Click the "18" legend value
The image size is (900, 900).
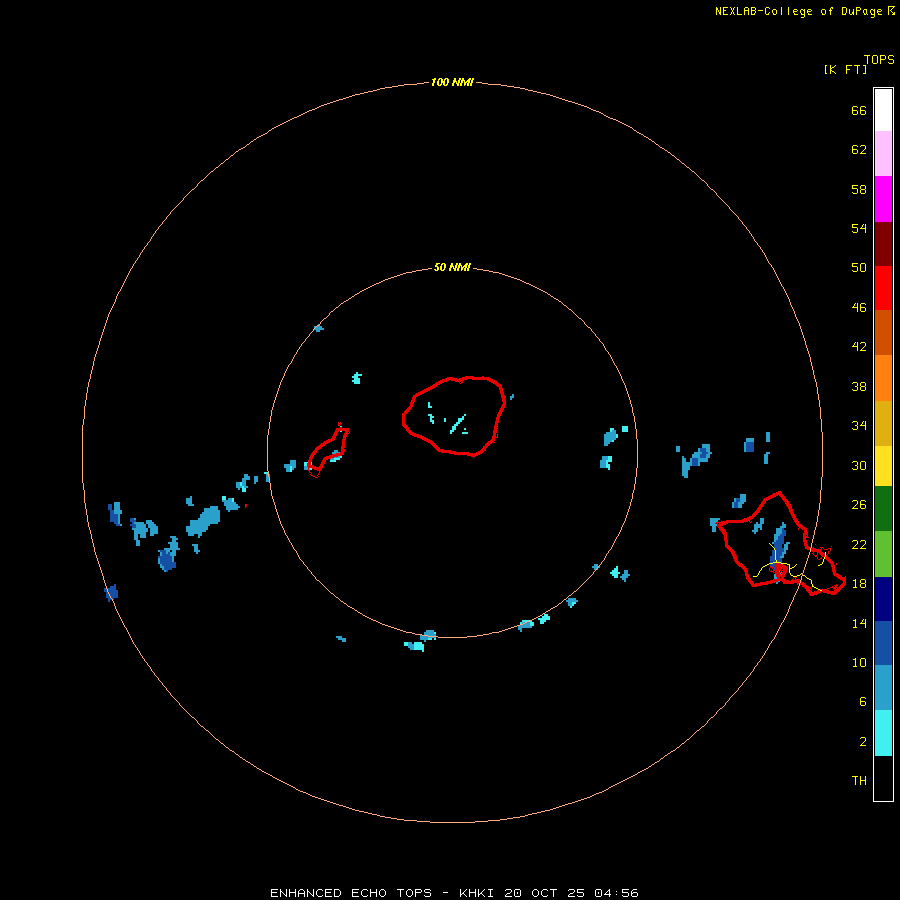(859, 584)
